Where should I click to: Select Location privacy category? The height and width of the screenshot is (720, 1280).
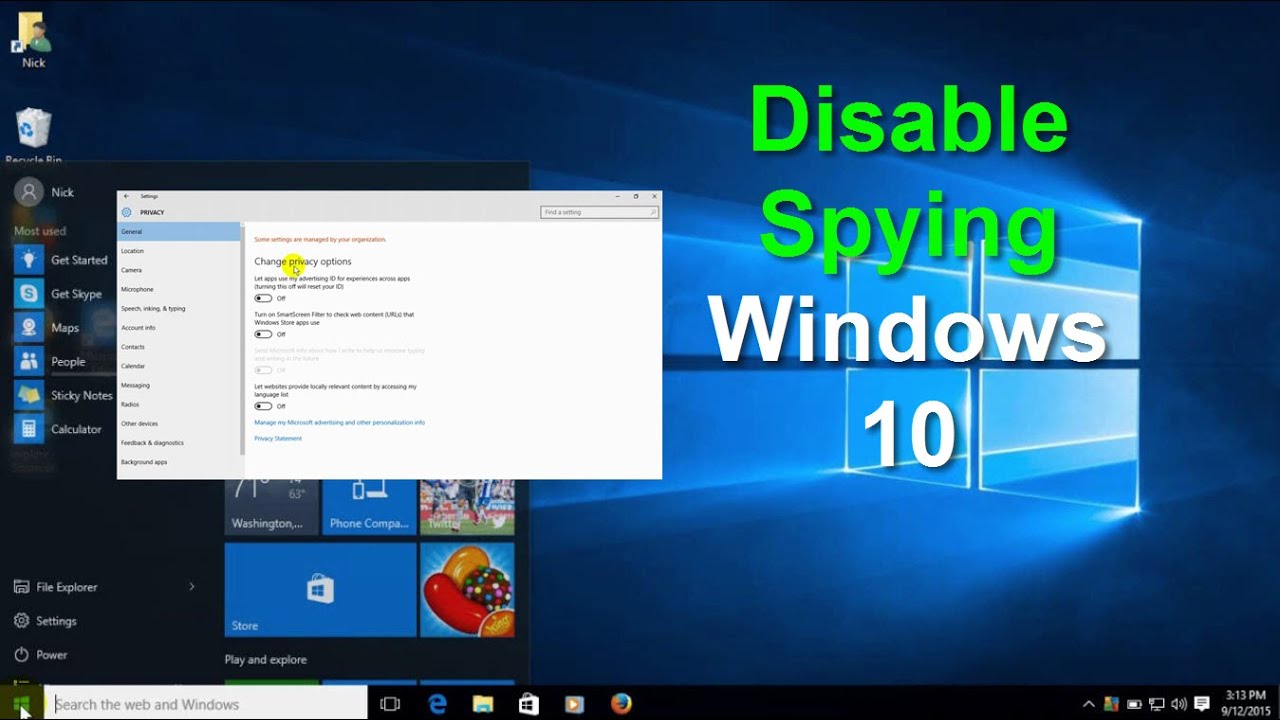coord(178,251)
